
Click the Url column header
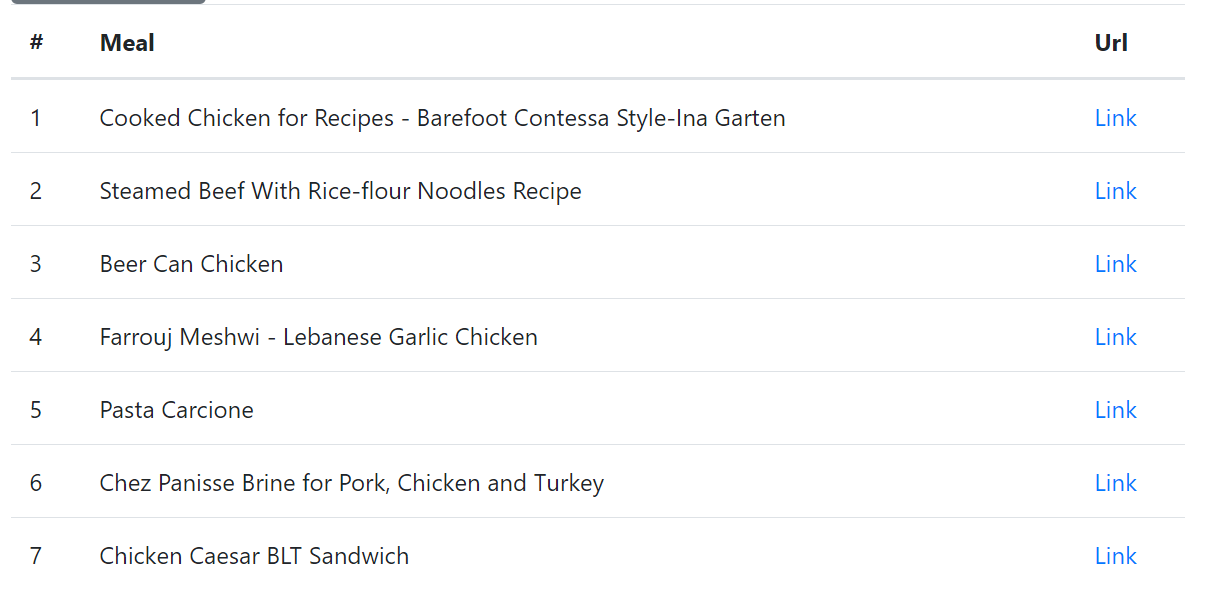click(x=1111, y=43)
